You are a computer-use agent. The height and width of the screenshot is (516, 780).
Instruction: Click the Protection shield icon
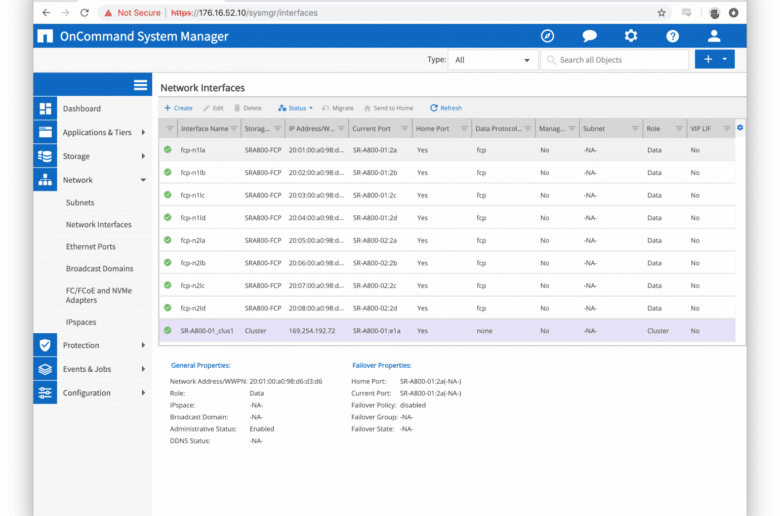coord(45,345)
